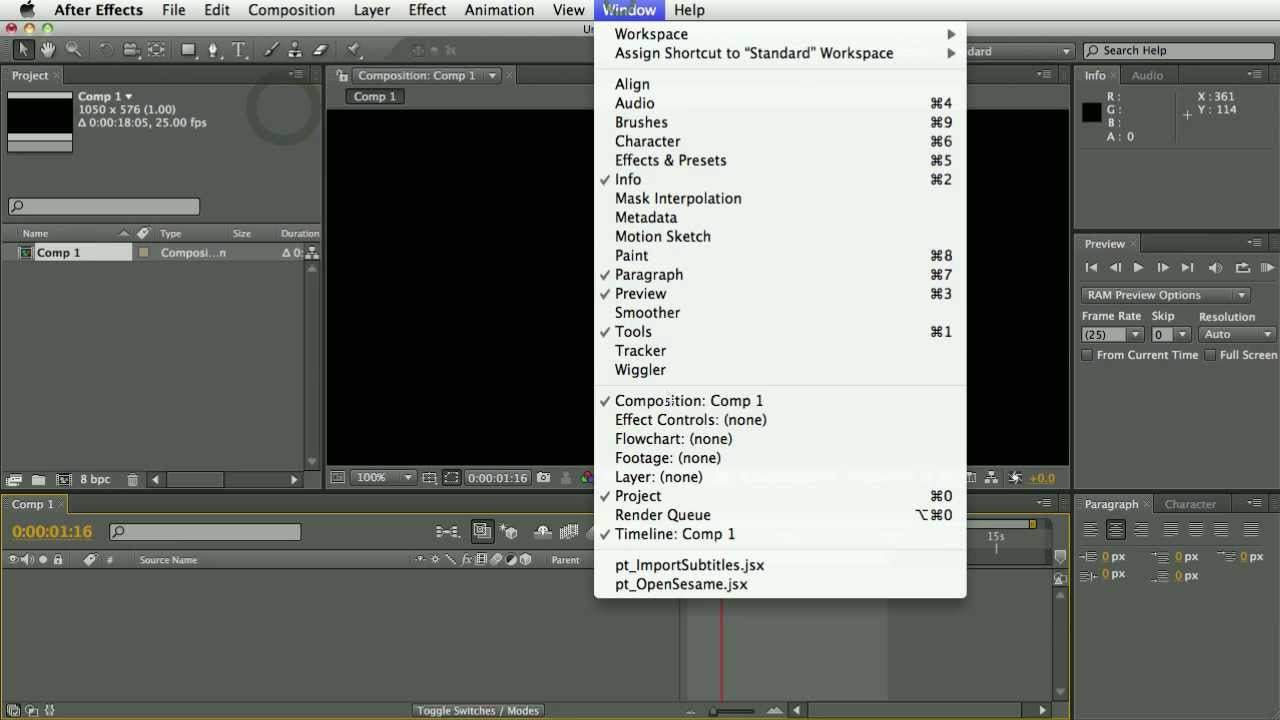Open the 100% magnification dropdown
The width and height of the screenshot is (1280, 720).
point(383,477)
